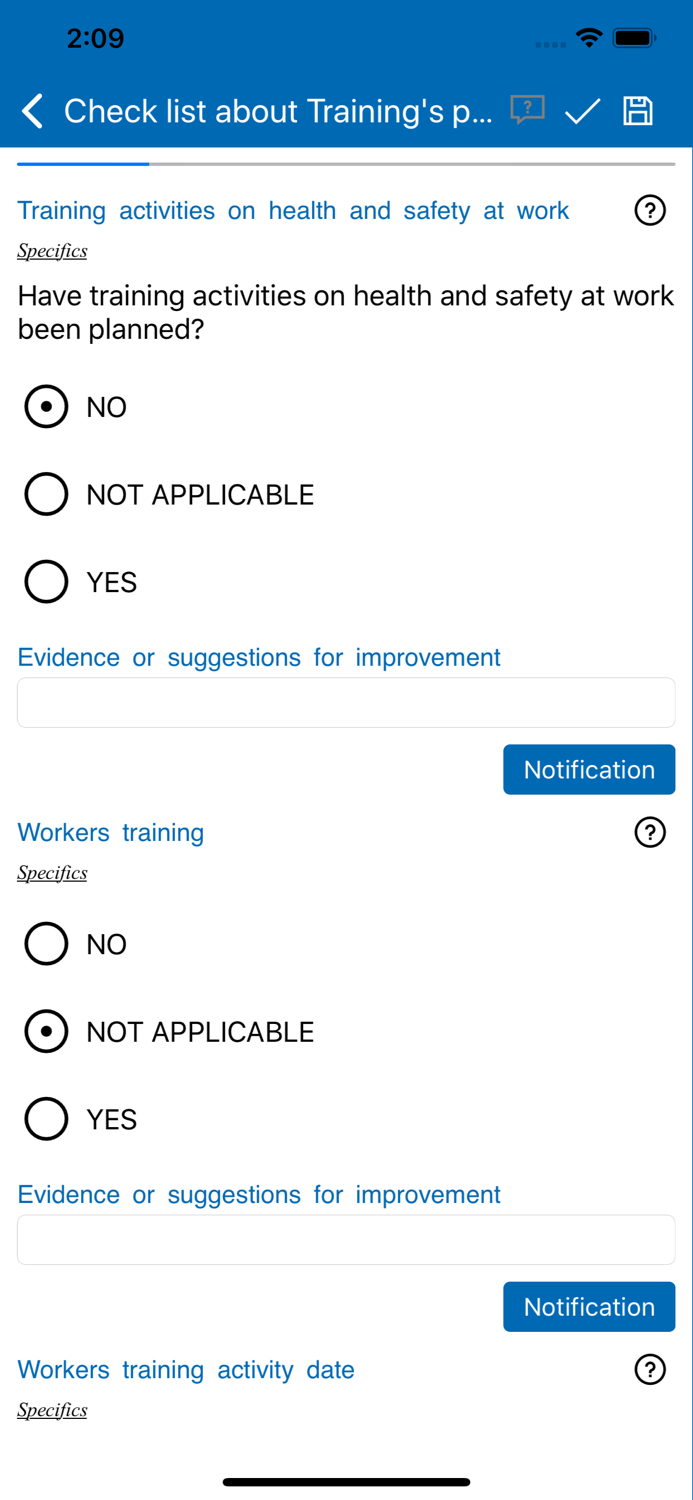The height and width of the screenshot is (1500, 693).
Task: Open help for Training activities on health and safety
Action: pos(650,210)
